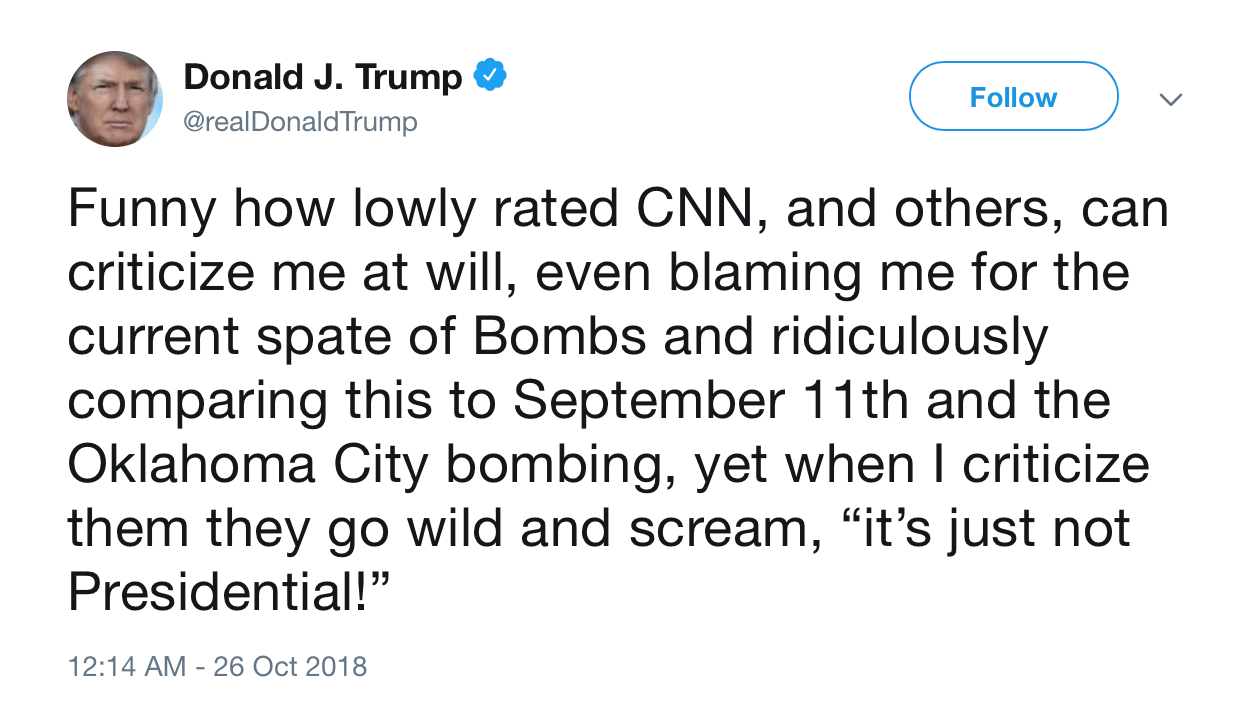Viewport: 1252px width, 706px height.
Task: Click the blue verified checkmark badge
Action: pyautogui.click(x=489, y=75)
